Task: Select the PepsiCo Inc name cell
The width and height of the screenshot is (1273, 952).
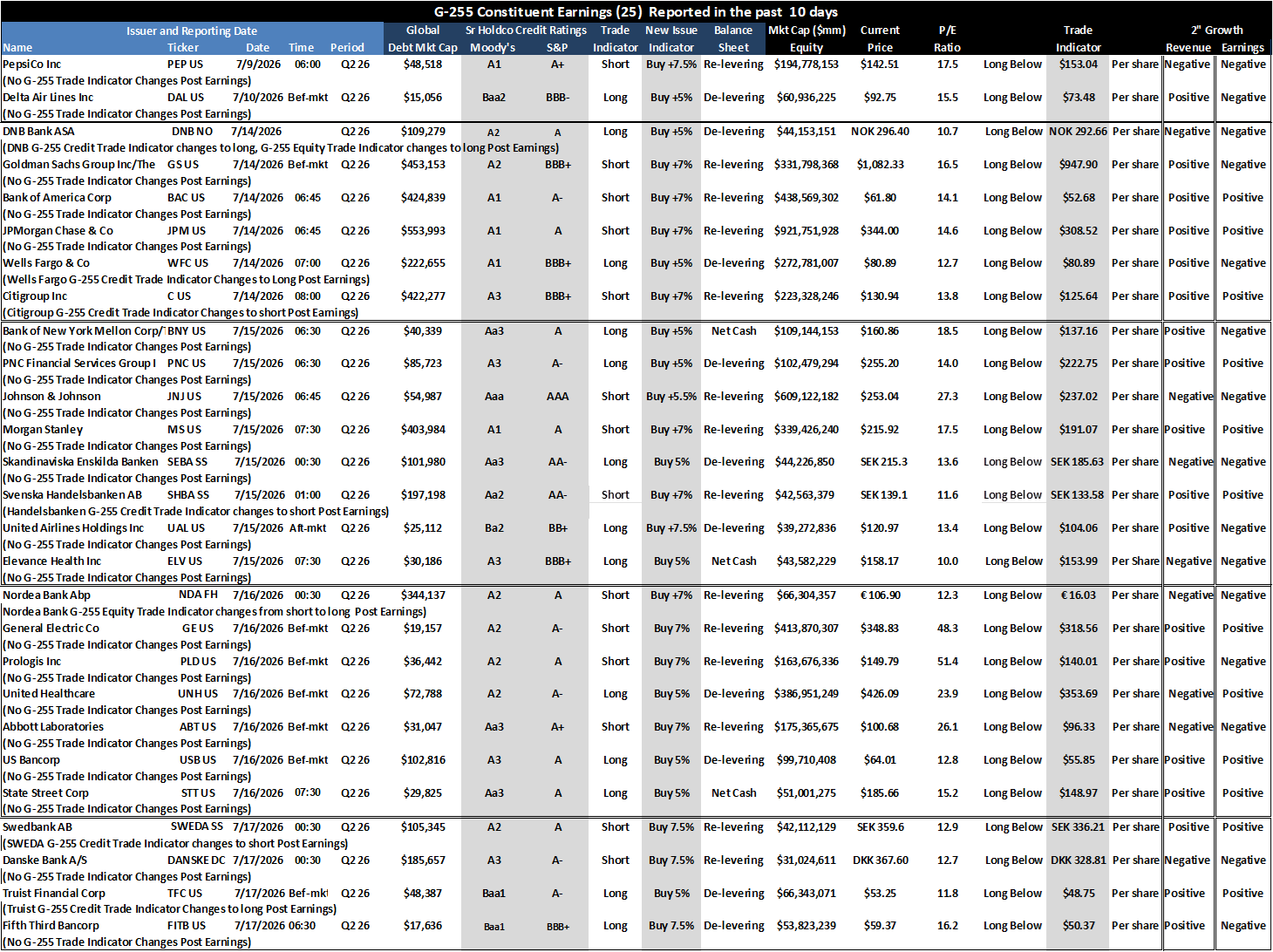Action: tap(32, 65)
